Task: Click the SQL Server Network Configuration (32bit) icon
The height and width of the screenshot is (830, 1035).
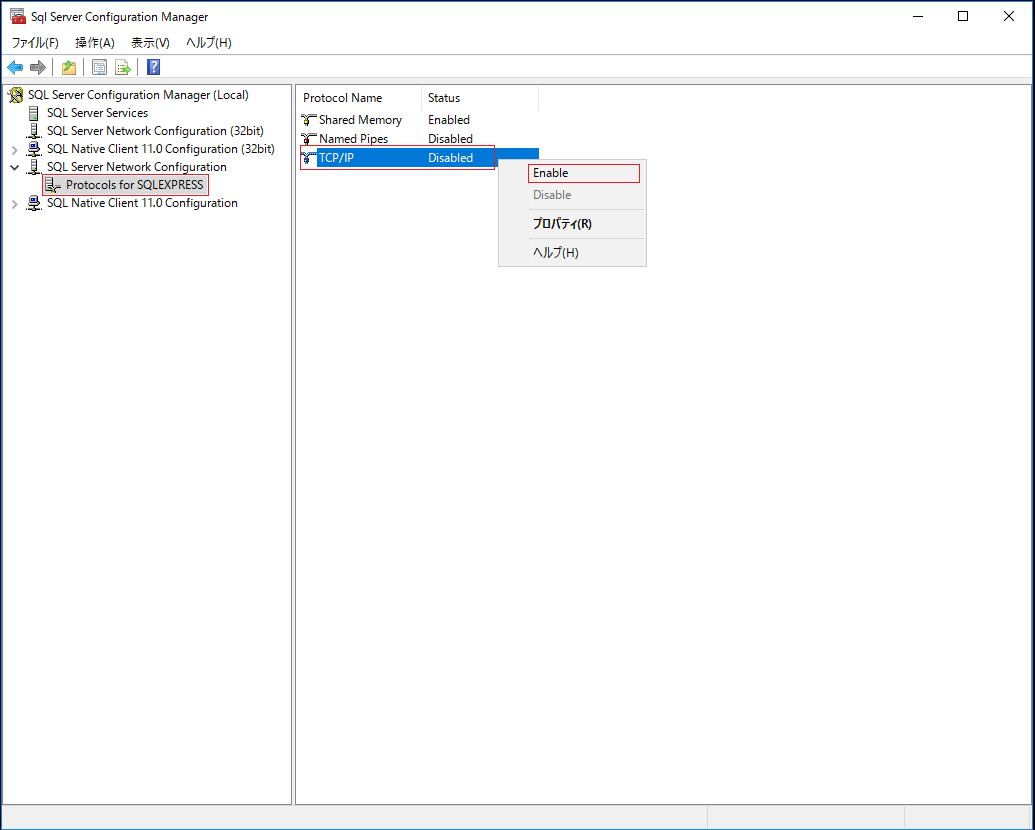Action: (x=34, y=131)
